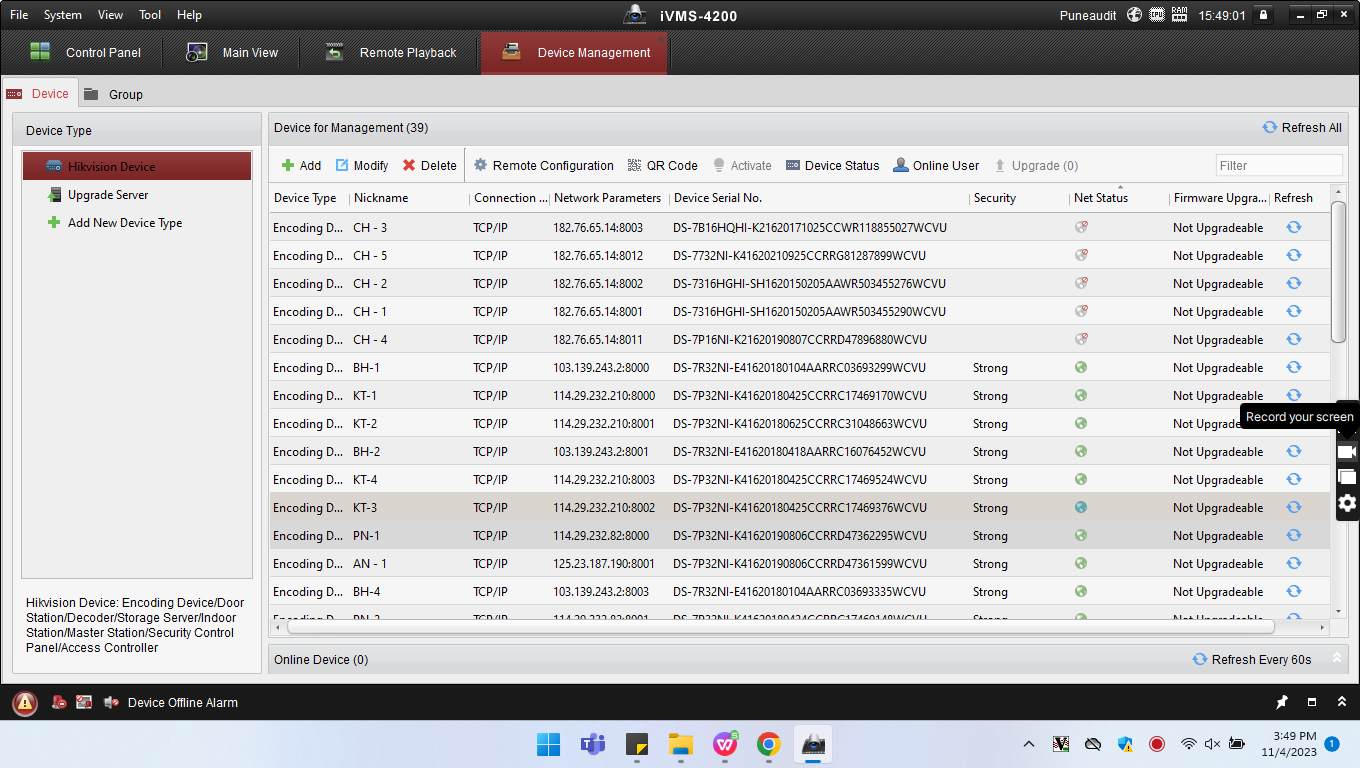1360x768 pixels.
Task: Open Google Chrome from the taskbar
Action: (x=768, y=744)
